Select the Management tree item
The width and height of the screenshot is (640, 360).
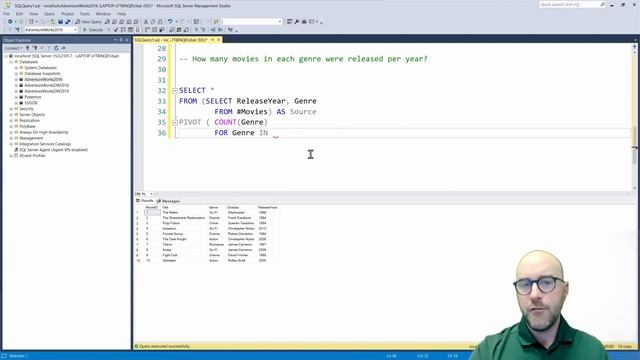[31, 138]
